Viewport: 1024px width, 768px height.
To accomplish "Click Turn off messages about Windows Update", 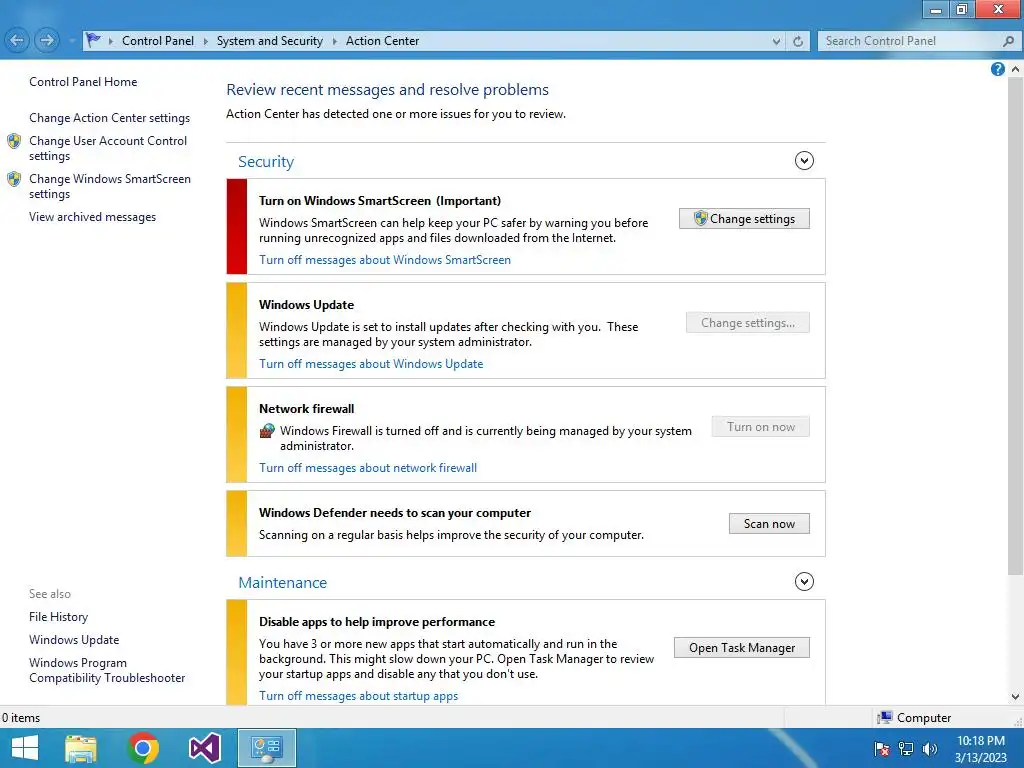I will point(371,364).
